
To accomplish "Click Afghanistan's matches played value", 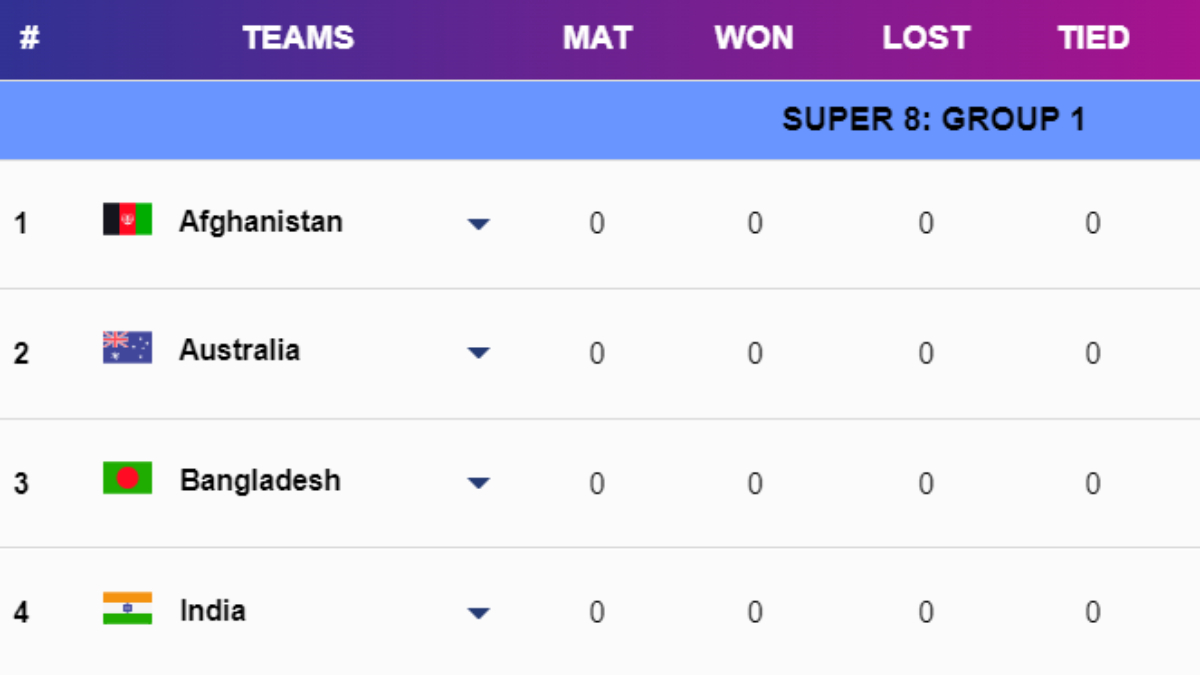I will click(597, 223).
